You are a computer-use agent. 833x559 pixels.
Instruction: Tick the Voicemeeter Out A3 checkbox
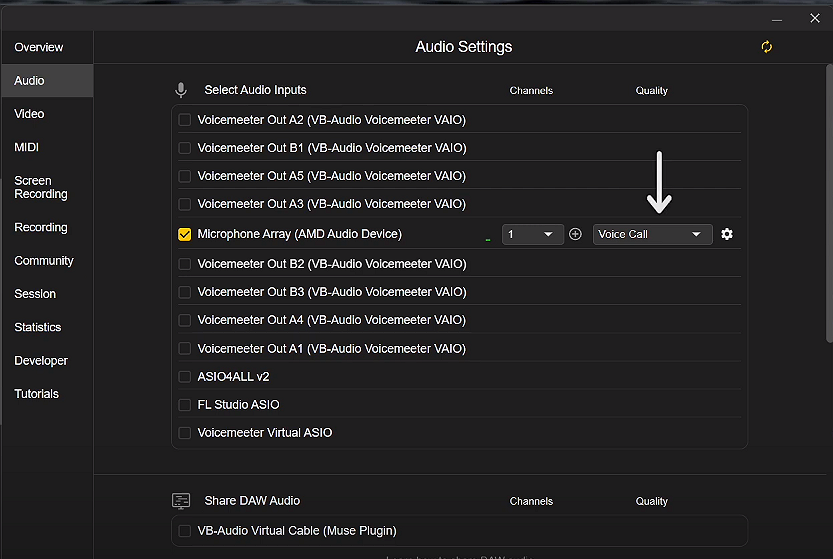184,204
